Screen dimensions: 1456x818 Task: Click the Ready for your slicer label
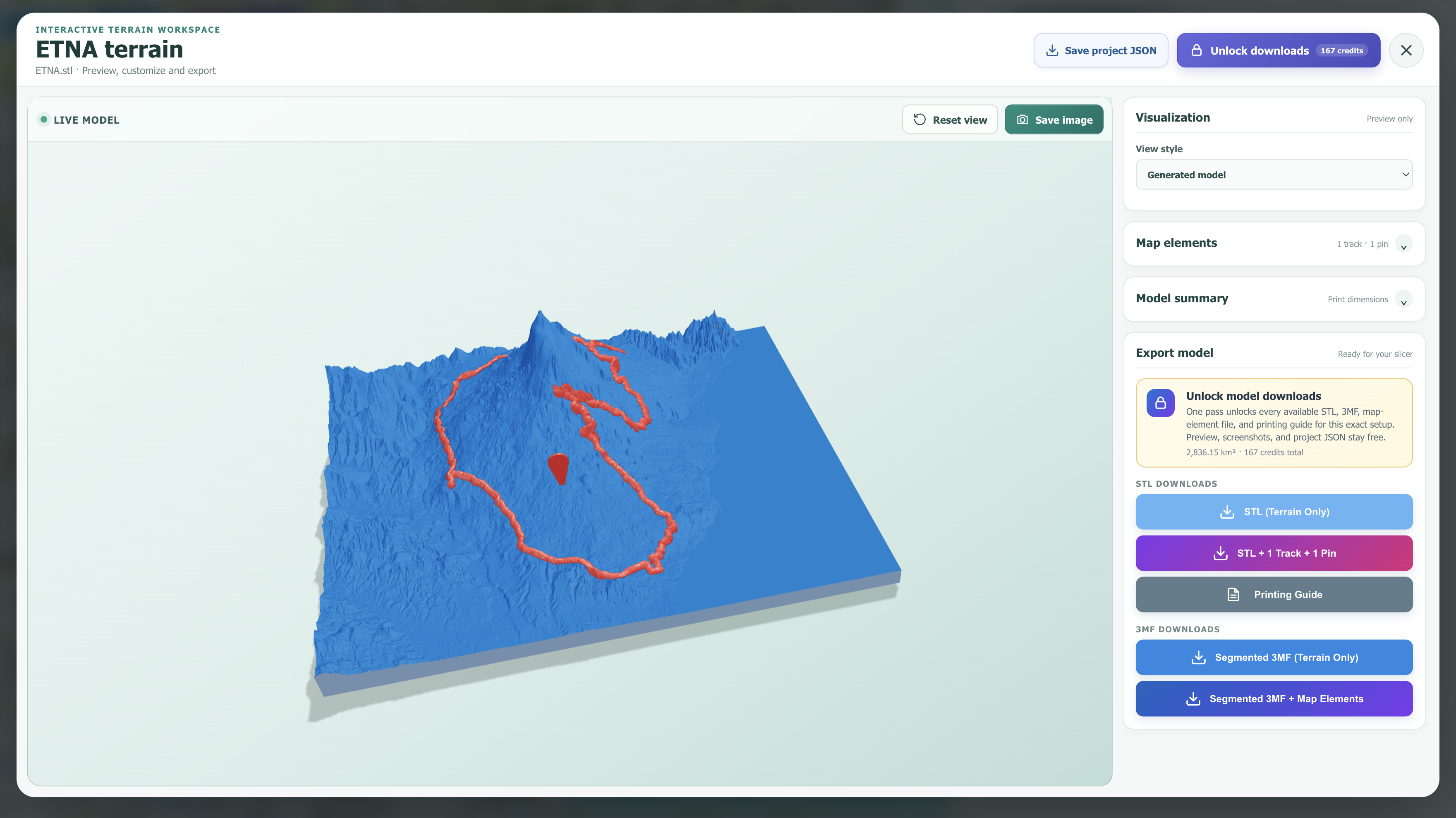coord(1375,354)
